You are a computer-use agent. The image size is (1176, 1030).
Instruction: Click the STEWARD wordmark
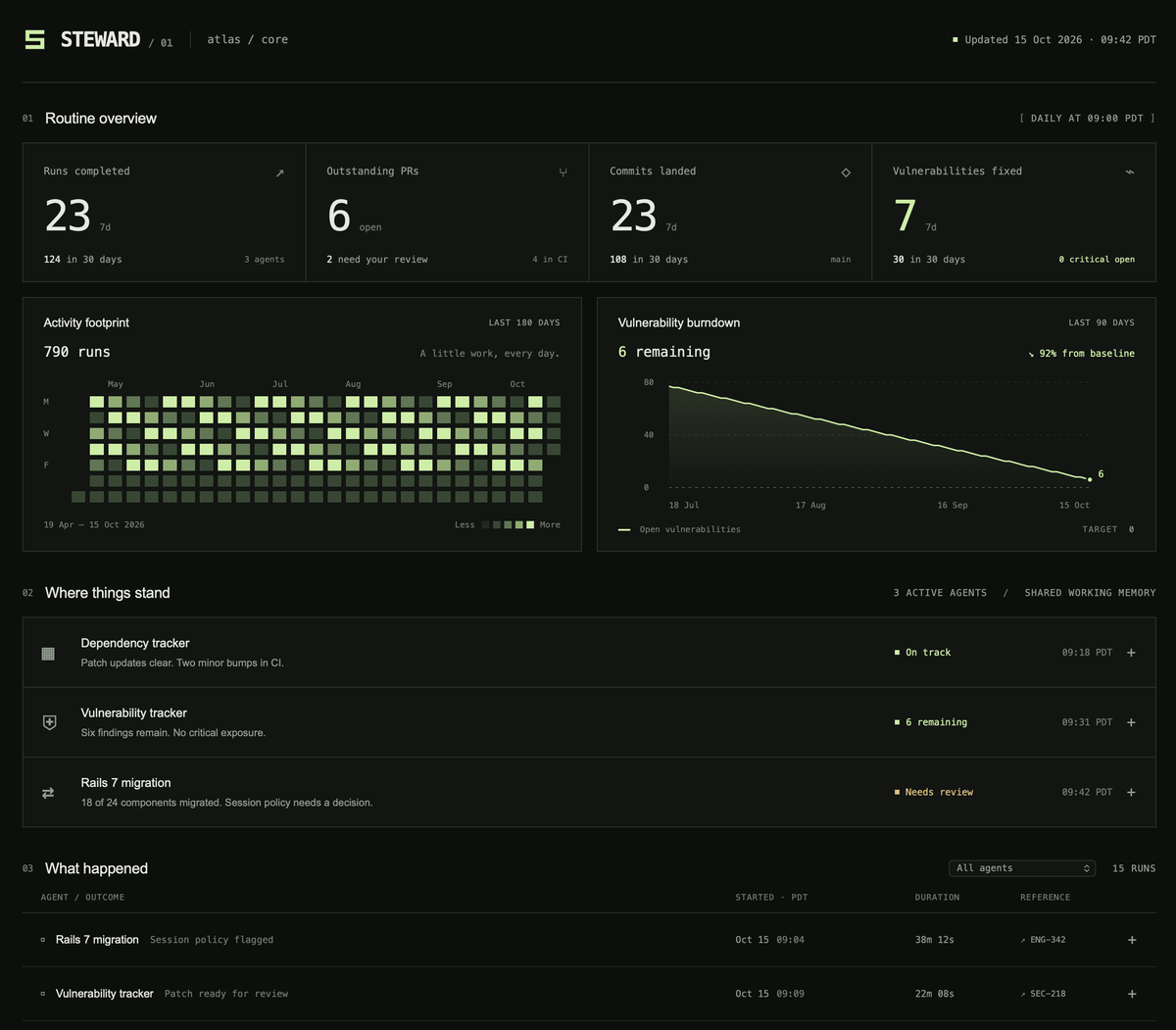point(100,39)
